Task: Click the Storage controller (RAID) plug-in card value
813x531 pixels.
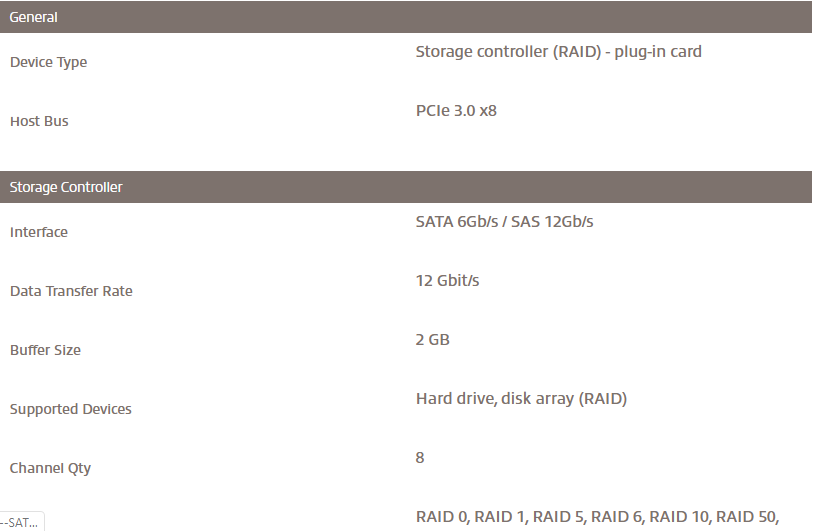Action: click(x=558, y=51)
